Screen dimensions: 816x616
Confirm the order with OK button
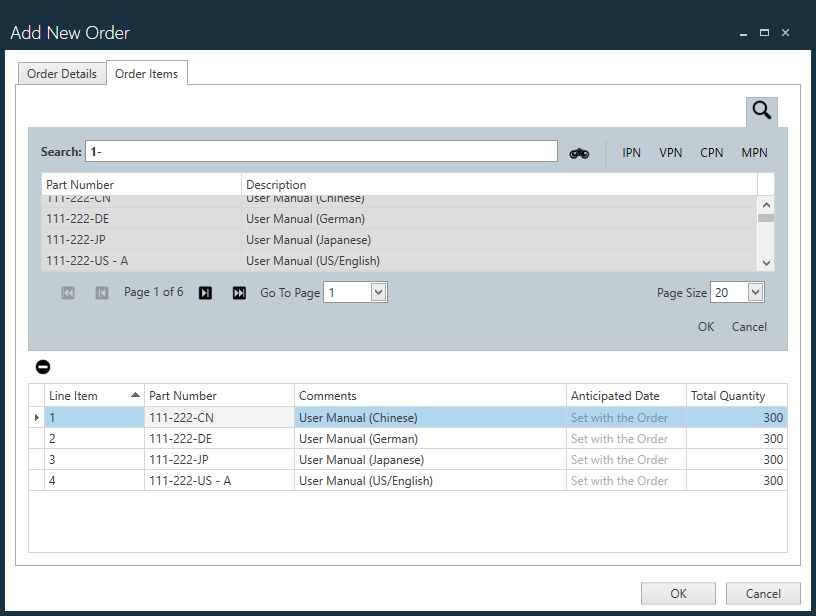click(678, 593)
